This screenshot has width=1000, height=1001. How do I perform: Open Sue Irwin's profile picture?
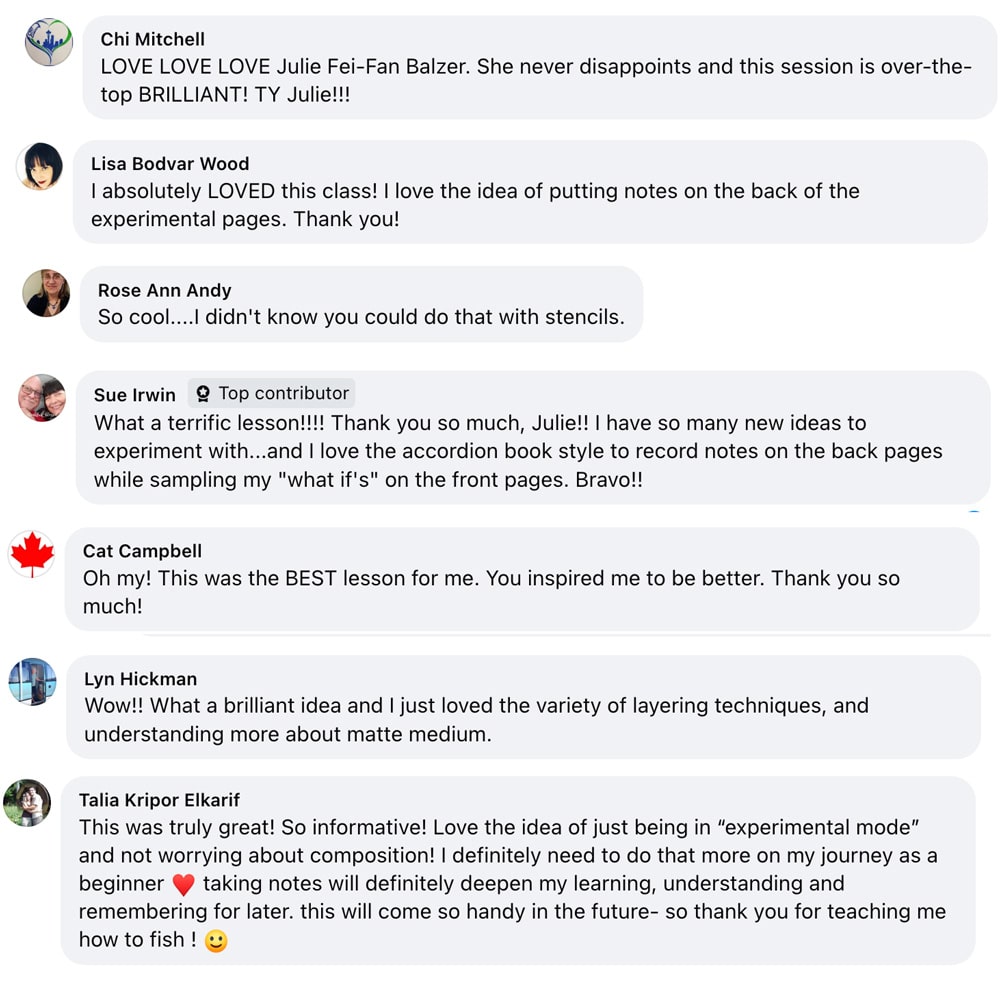[42, 398]
